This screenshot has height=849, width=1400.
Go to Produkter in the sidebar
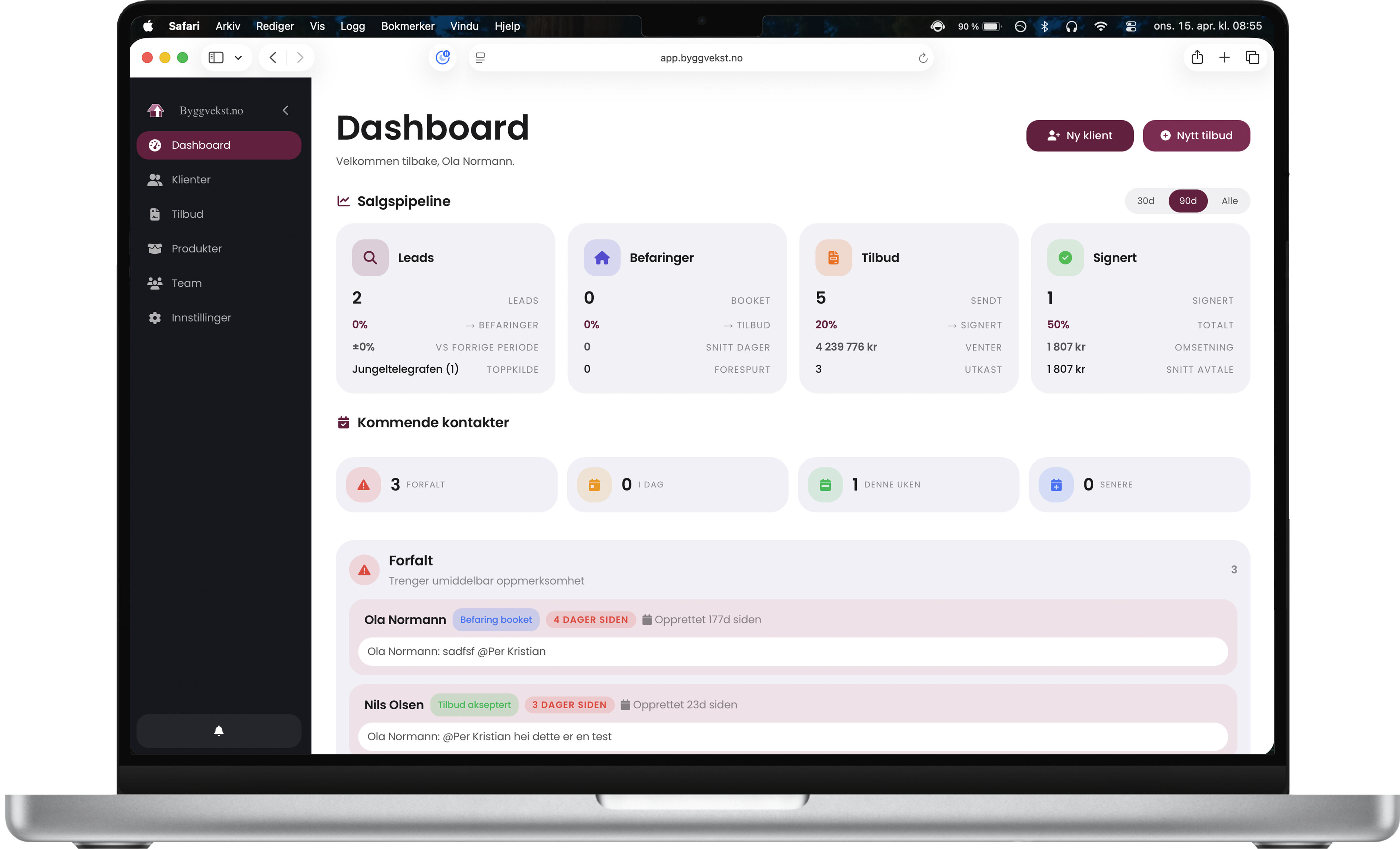pyautogui.click(x=197, y=248)
